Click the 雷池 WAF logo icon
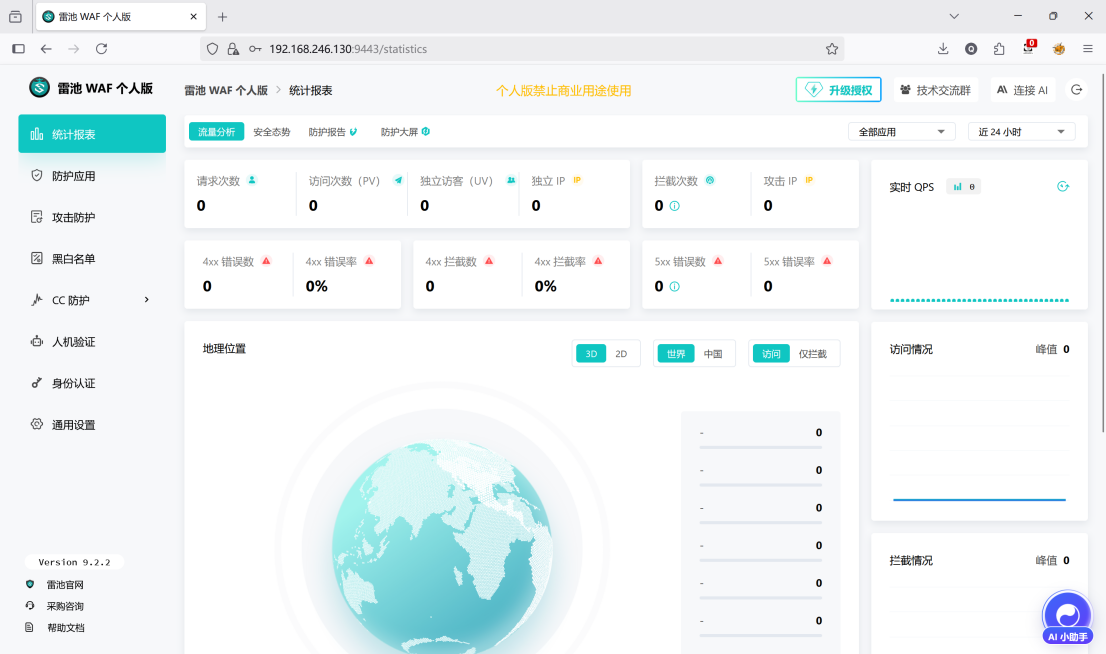This screenshot has width=1106, height=654. [40, 87]
